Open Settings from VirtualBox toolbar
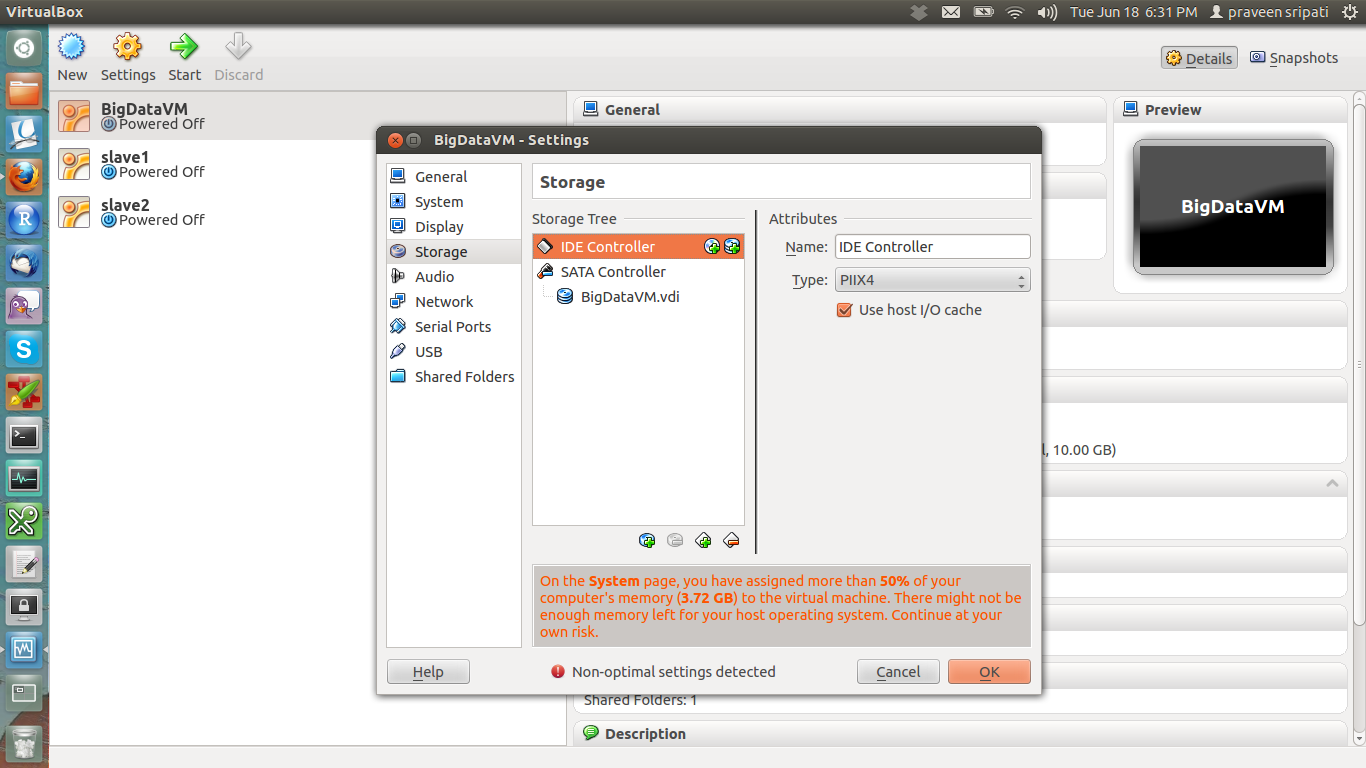The image size is (1366, 768). coord(128,57)
